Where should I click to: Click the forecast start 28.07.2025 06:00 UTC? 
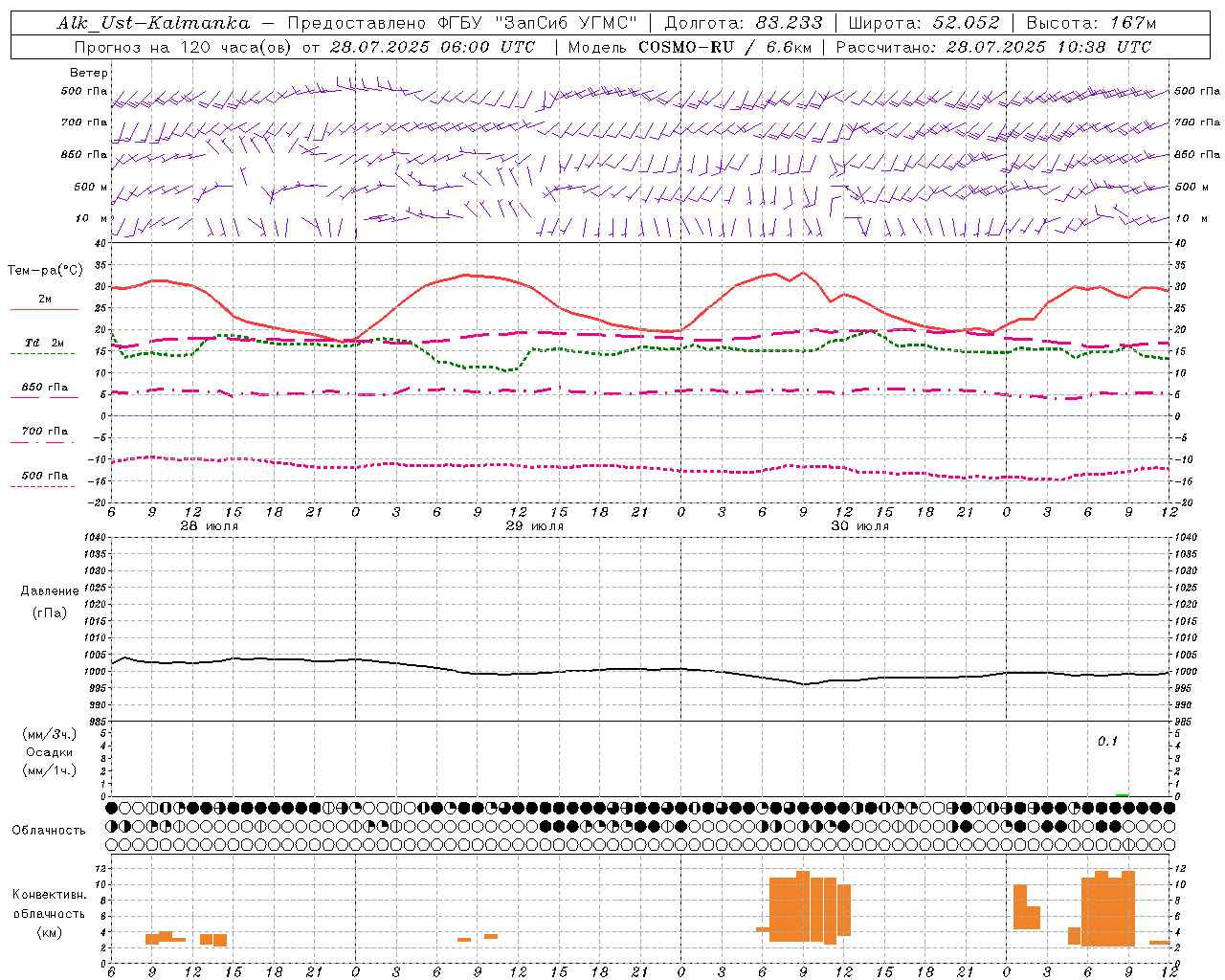[x=433, y=47]
